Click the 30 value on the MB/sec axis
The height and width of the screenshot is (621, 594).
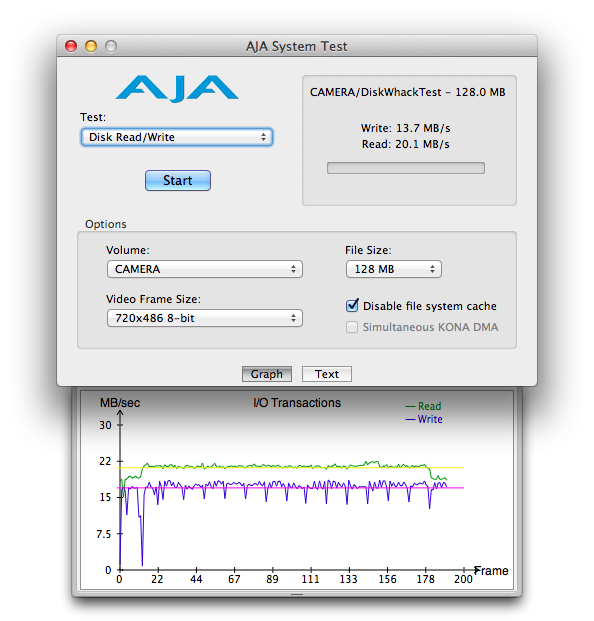[105, 425]
